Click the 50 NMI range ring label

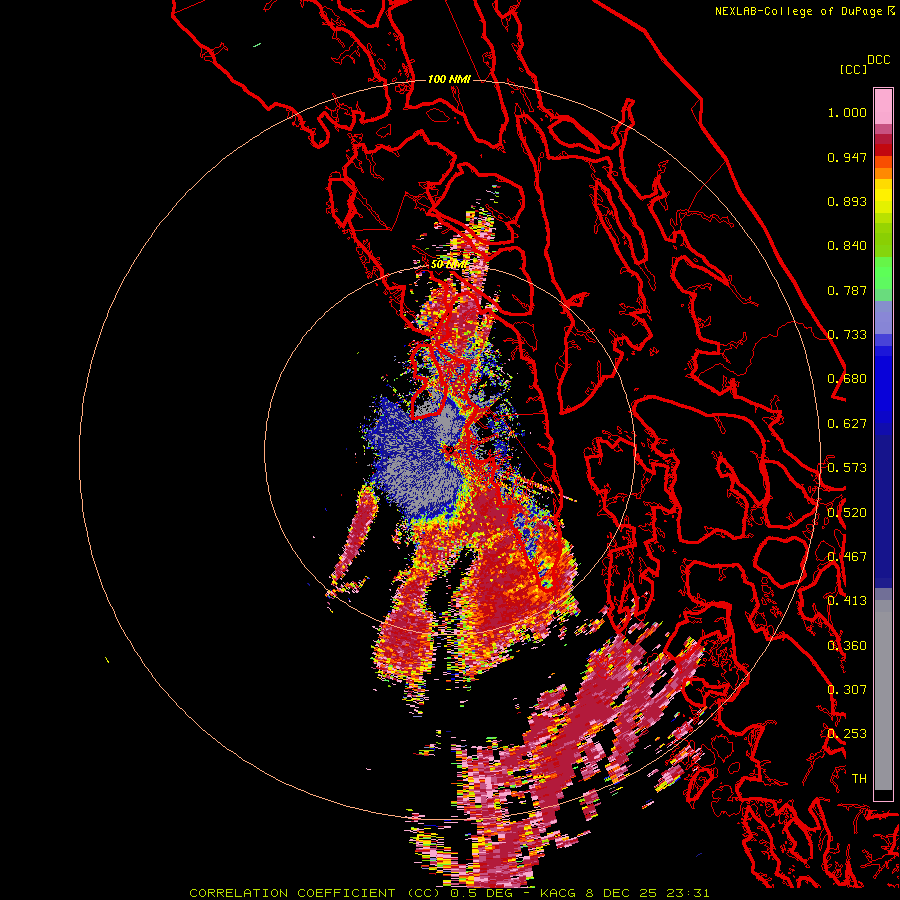pos(449,265)
